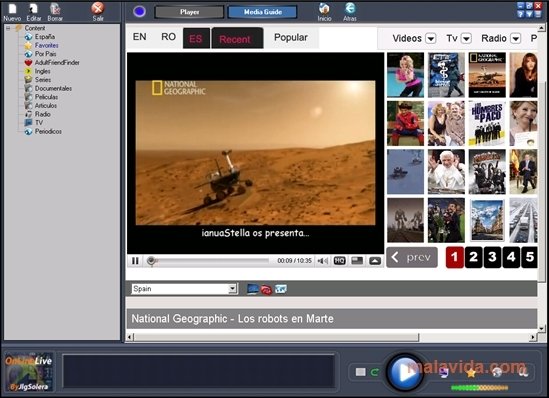Select the RO language tab
Screen dimensions: 549x398
click(168, 37)
